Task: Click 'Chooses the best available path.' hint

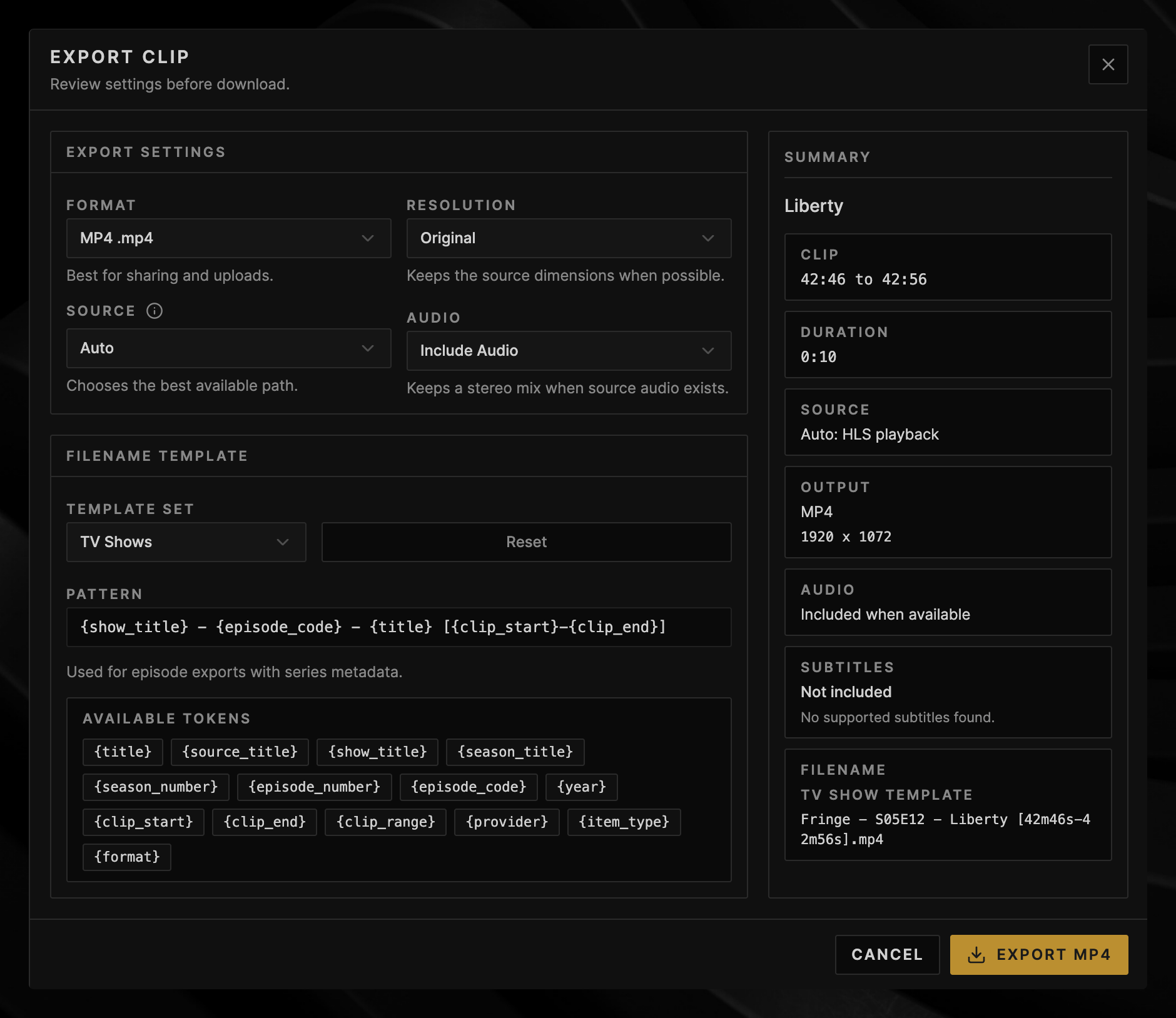Action: (182, 386)
